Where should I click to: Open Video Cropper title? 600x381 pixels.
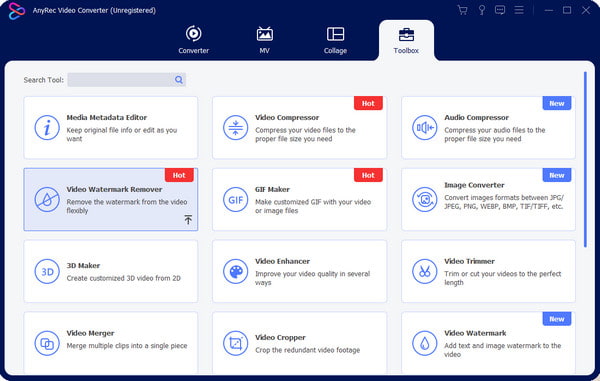pyautogui.click(x=280, y=337)
